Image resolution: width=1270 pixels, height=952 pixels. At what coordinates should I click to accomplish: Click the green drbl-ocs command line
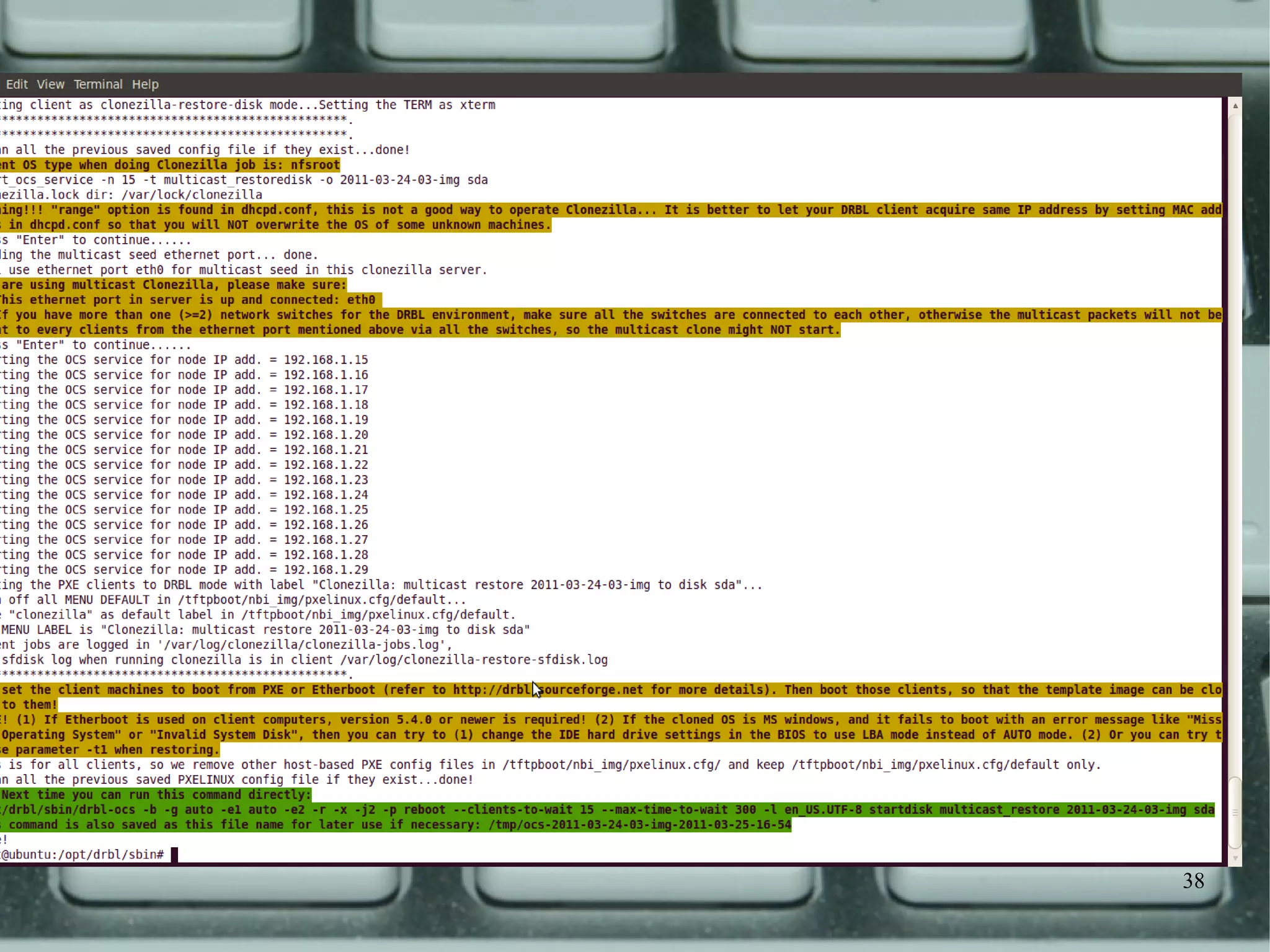608,810
